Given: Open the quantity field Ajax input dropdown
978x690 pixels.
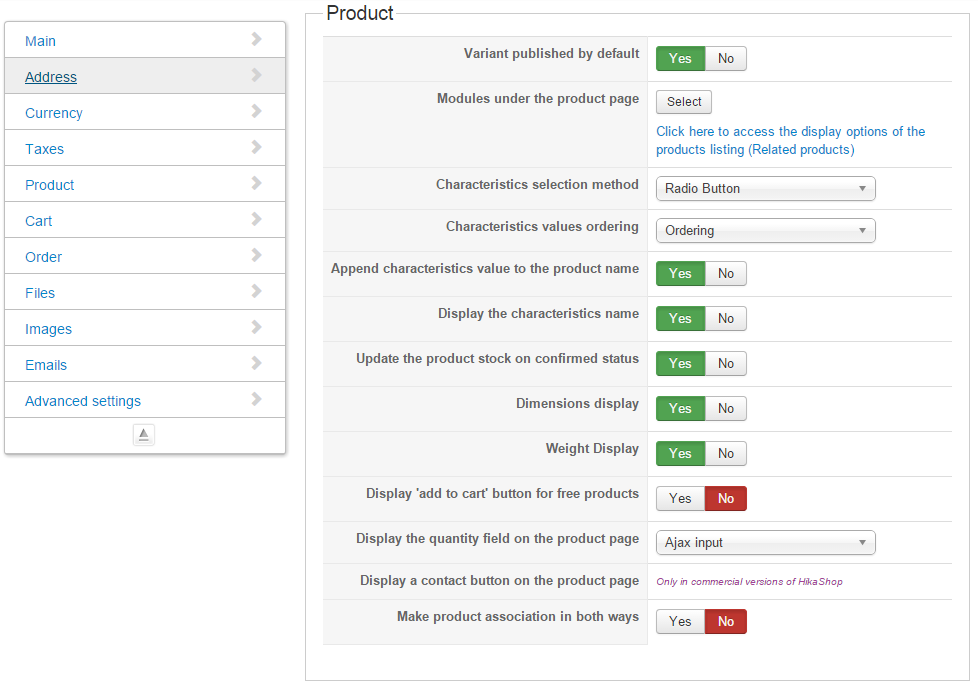Looking at the screenshot, I should [765, 543].
